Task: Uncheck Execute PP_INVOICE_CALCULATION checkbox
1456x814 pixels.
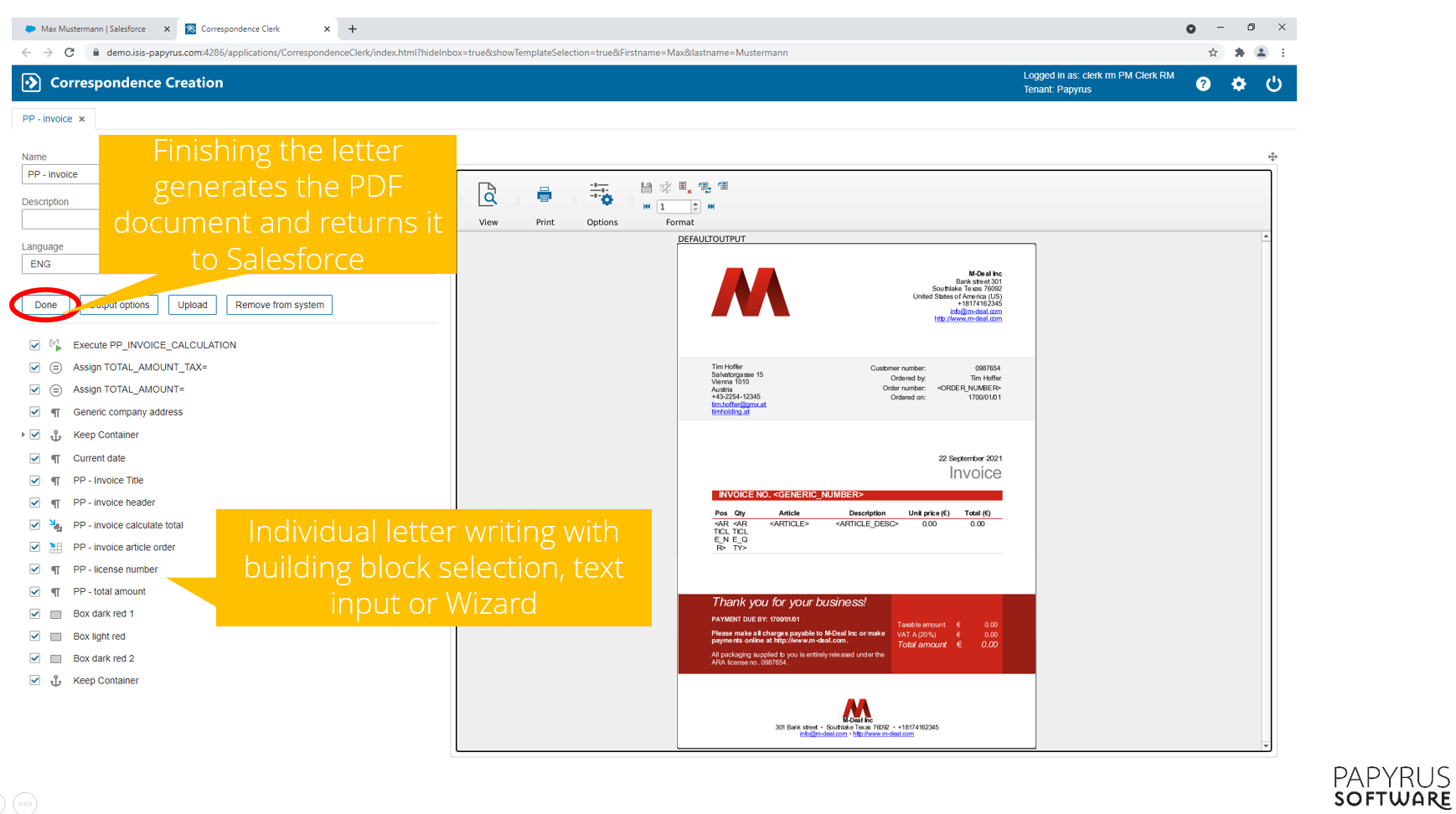Action: (x=34, y=345)
